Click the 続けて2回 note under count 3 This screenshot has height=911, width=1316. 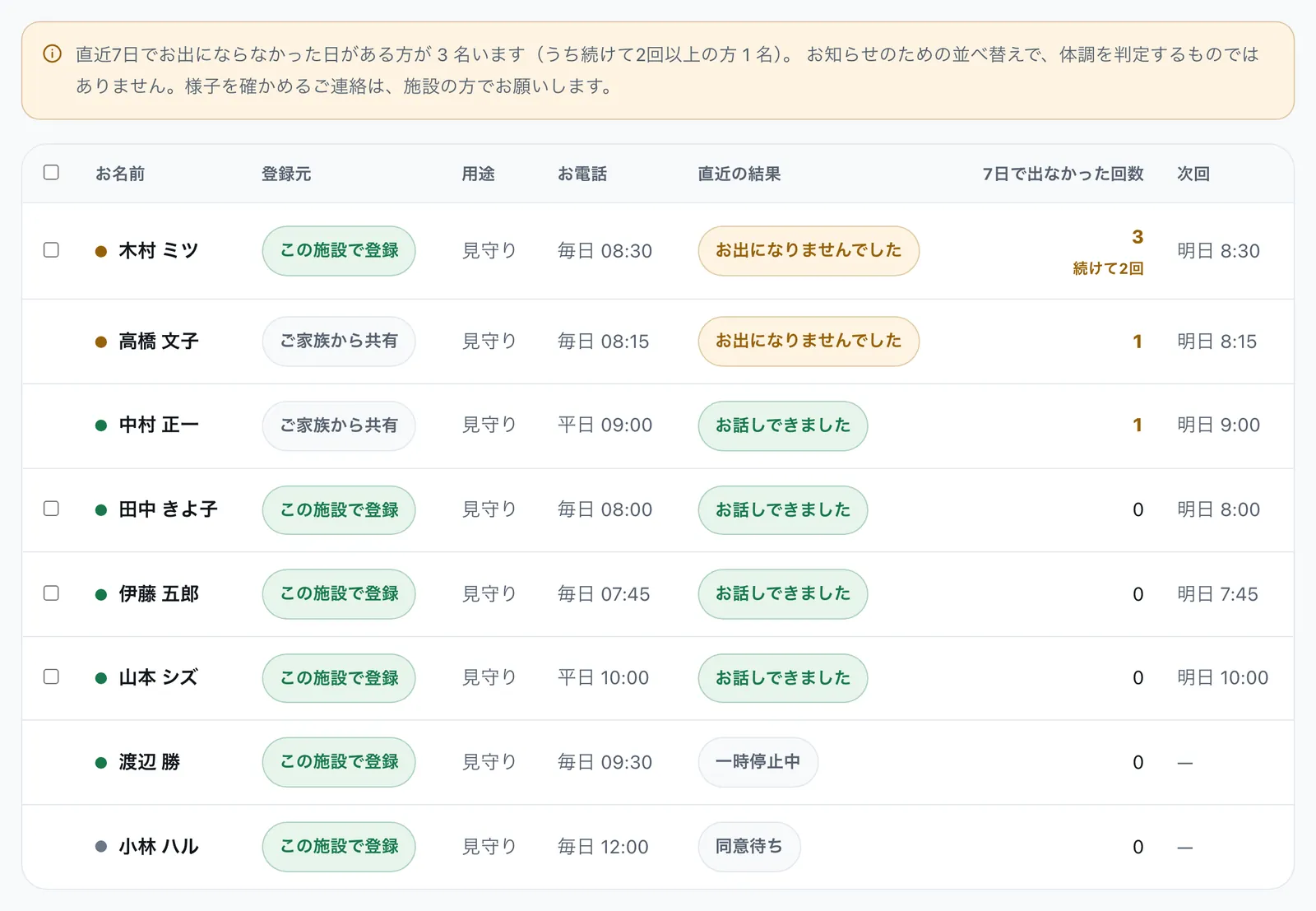1108,269
